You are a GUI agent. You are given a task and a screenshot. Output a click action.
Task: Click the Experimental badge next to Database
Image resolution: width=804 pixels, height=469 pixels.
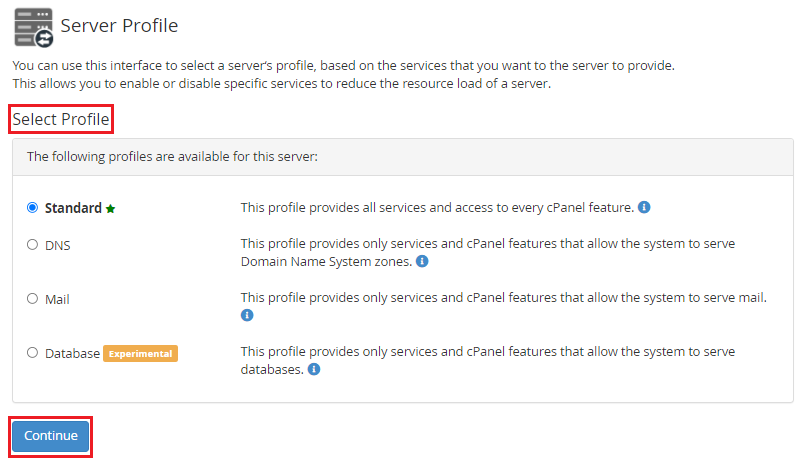[141, 353]
